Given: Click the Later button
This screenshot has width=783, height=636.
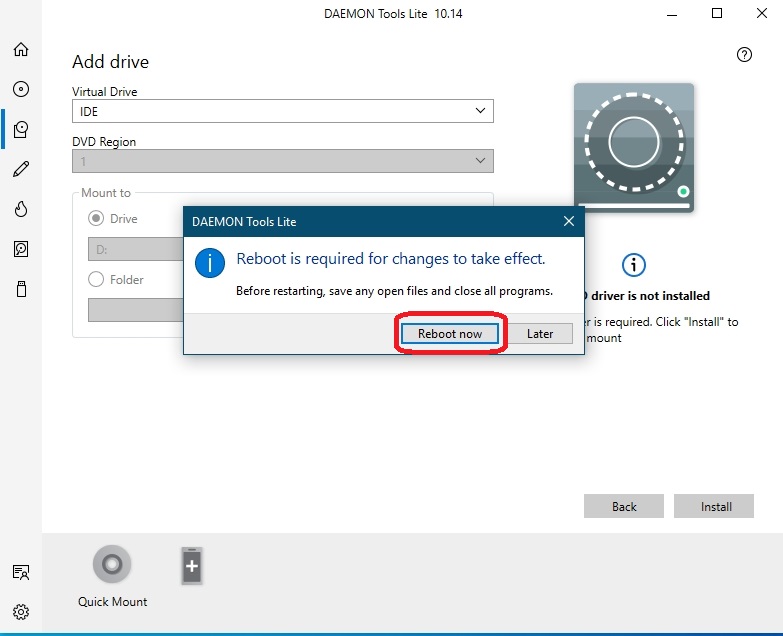Looking at the screenshot, I should pyautogui.click(x=540, y=333).
